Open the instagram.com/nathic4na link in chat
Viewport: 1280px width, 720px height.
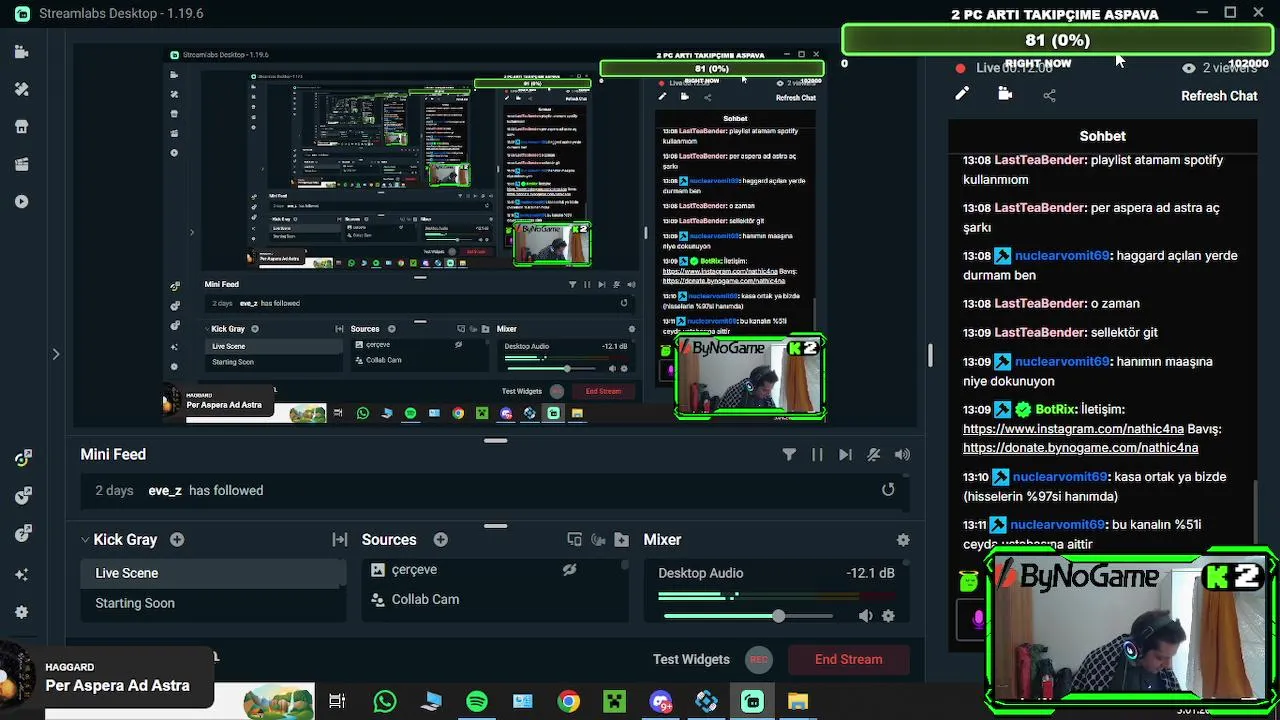(x=1073, y=428)
